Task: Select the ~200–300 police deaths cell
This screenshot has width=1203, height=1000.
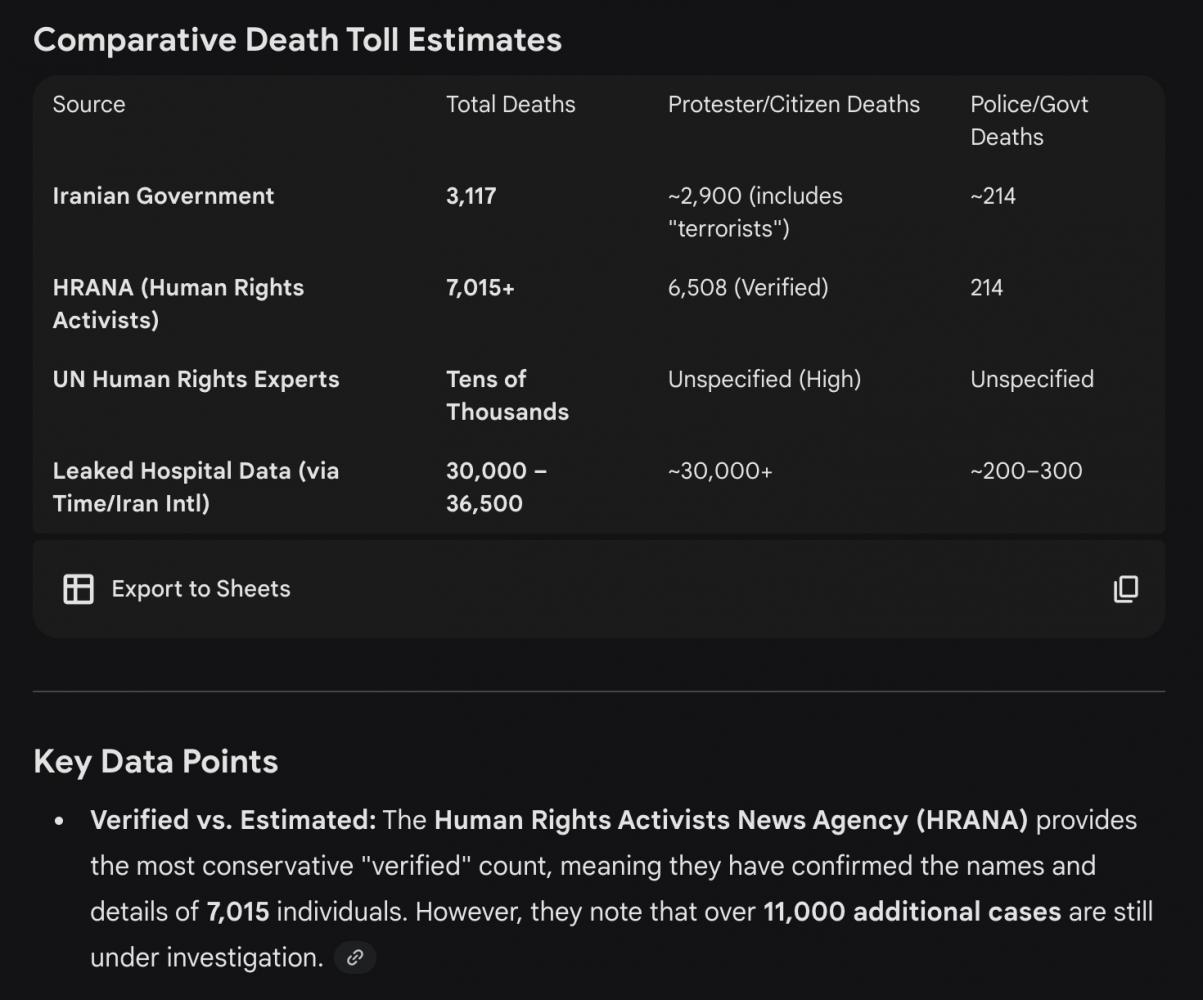Action: 1026,471
